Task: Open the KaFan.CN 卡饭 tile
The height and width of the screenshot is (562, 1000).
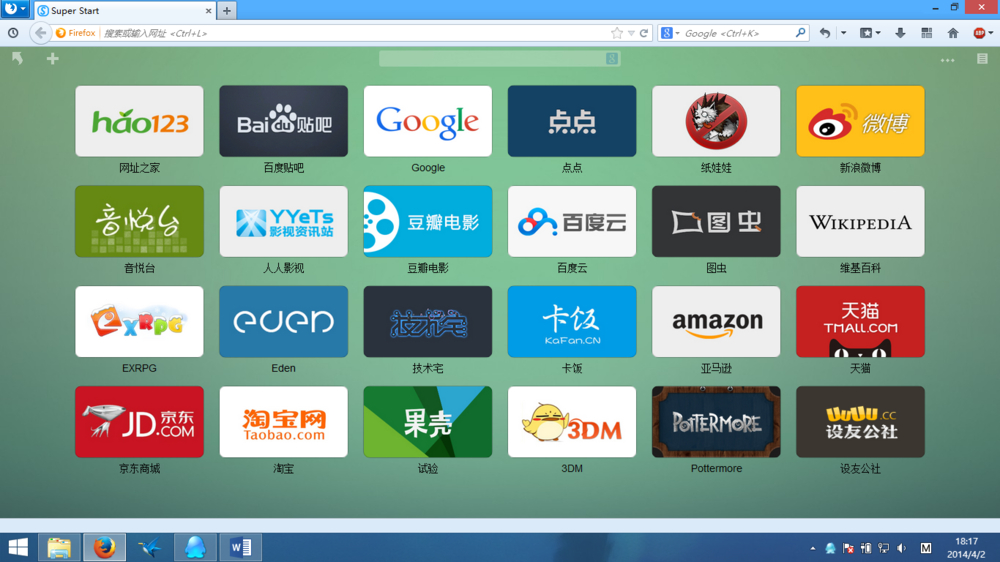Action: point(571,322)
